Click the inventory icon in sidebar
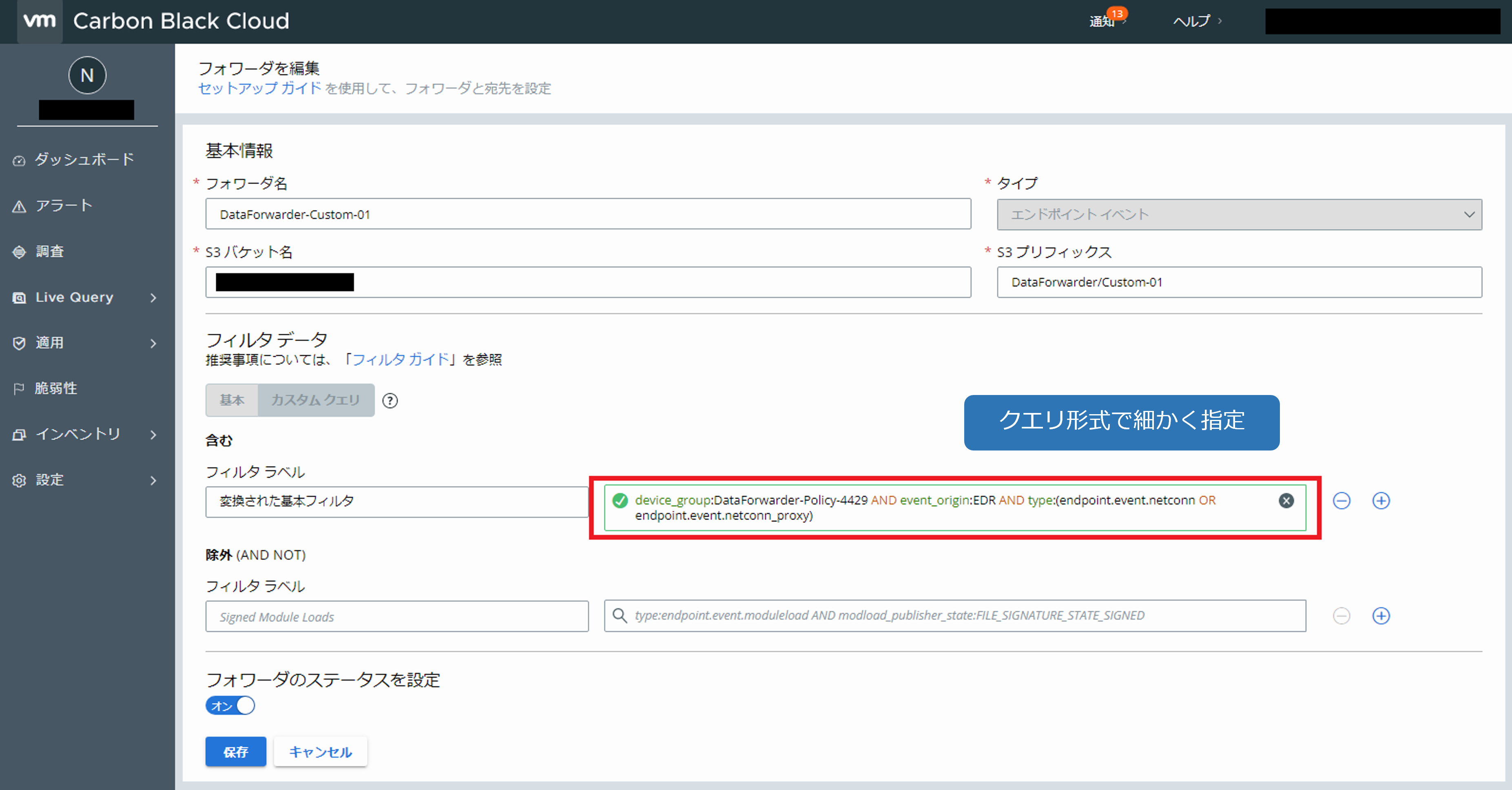Screen dimensions: 1512x790 19,435
